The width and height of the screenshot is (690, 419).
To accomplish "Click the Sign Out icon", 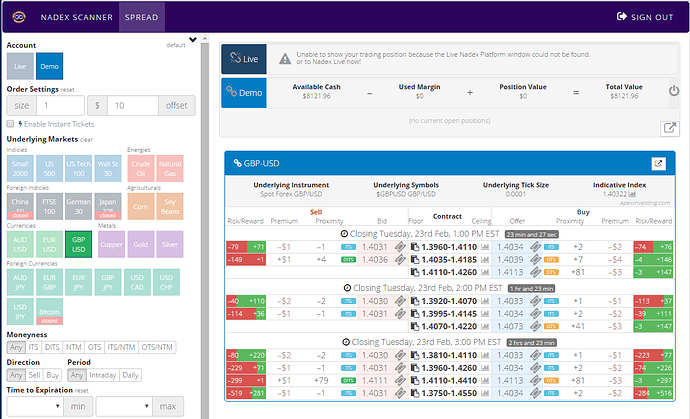I will tap(623, 17).
